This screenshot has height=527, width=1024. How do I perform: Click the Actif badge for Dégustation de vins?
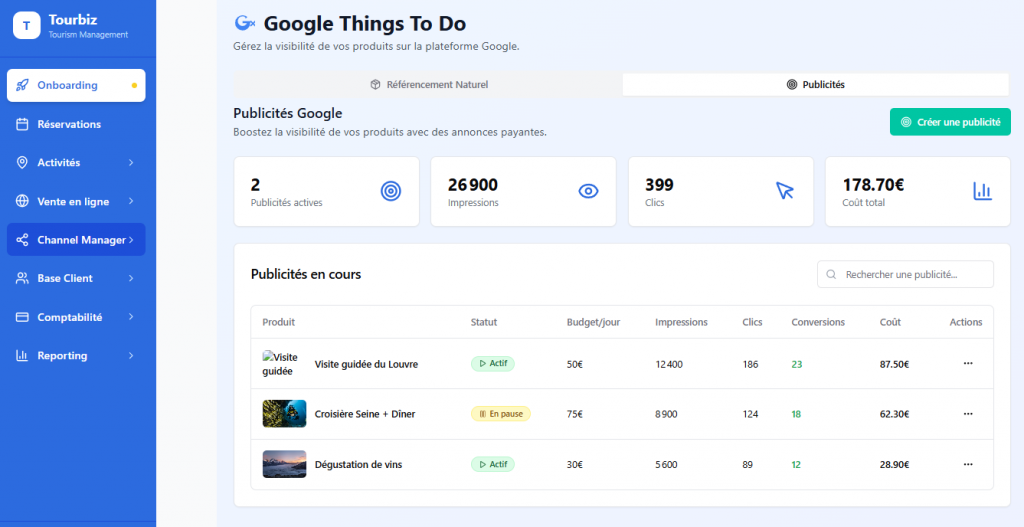(492, 464)
